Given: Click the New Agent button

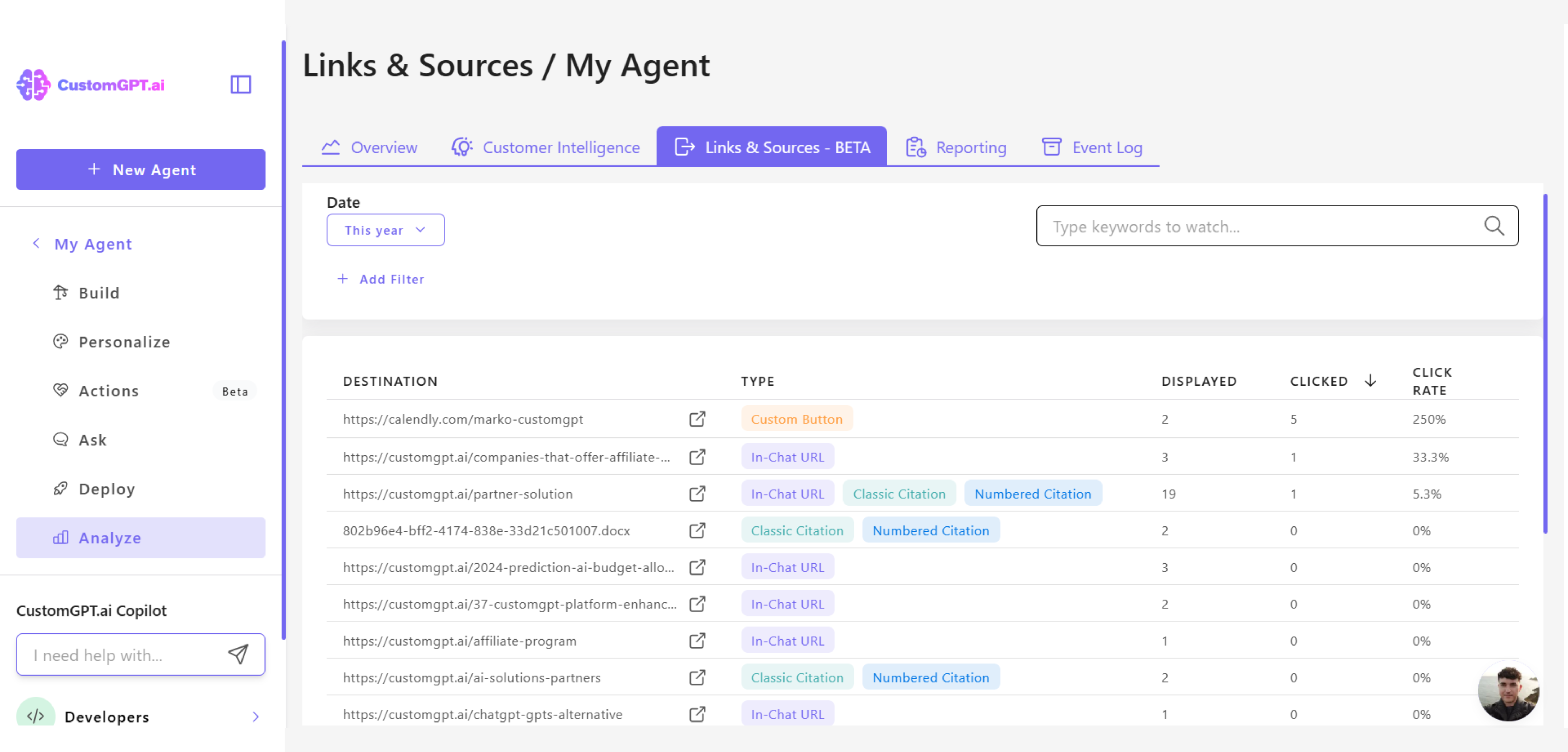Looking at the screenshot, I should point(141,169).
